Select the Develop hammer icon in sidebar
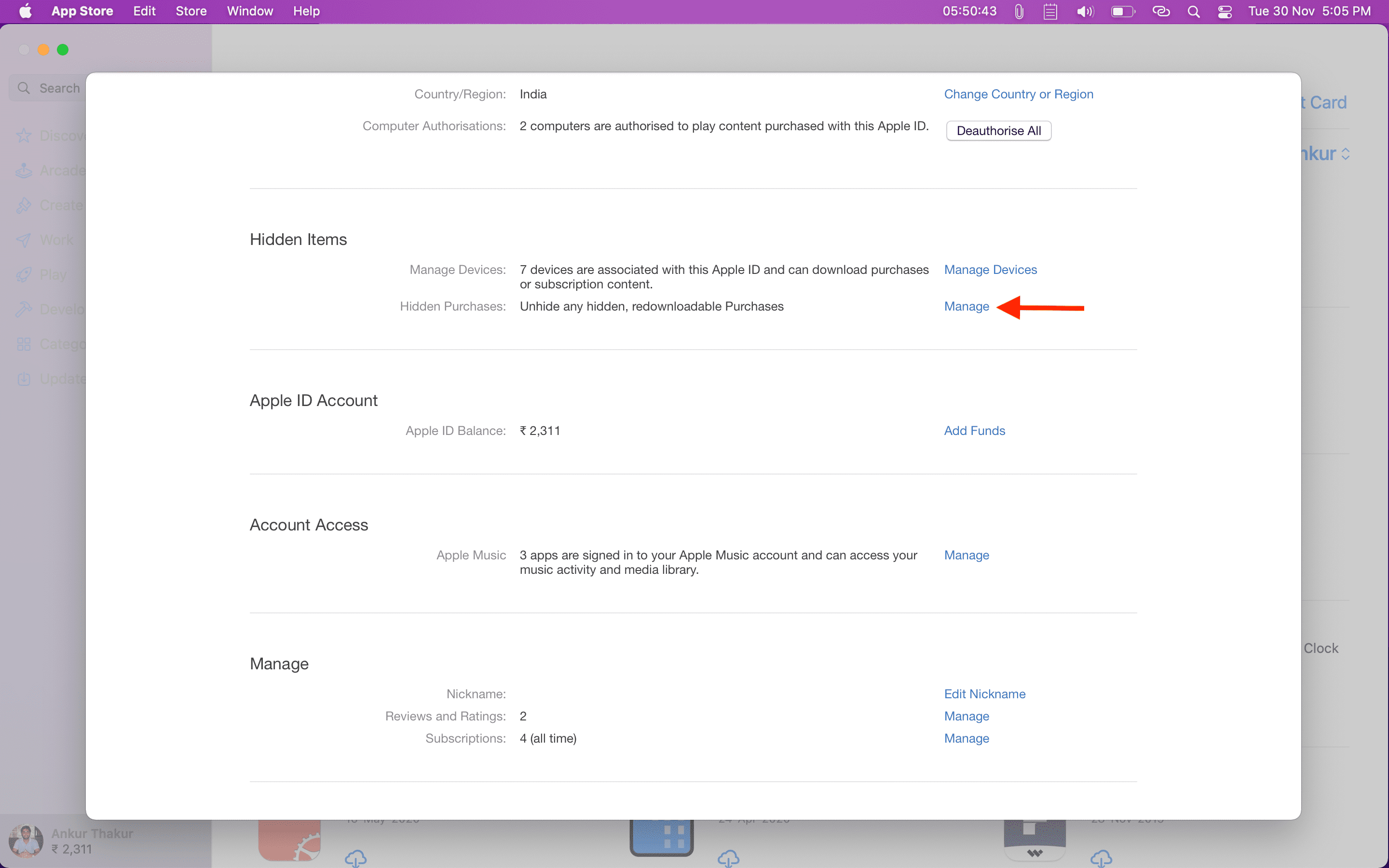 [x=24, y=310]
